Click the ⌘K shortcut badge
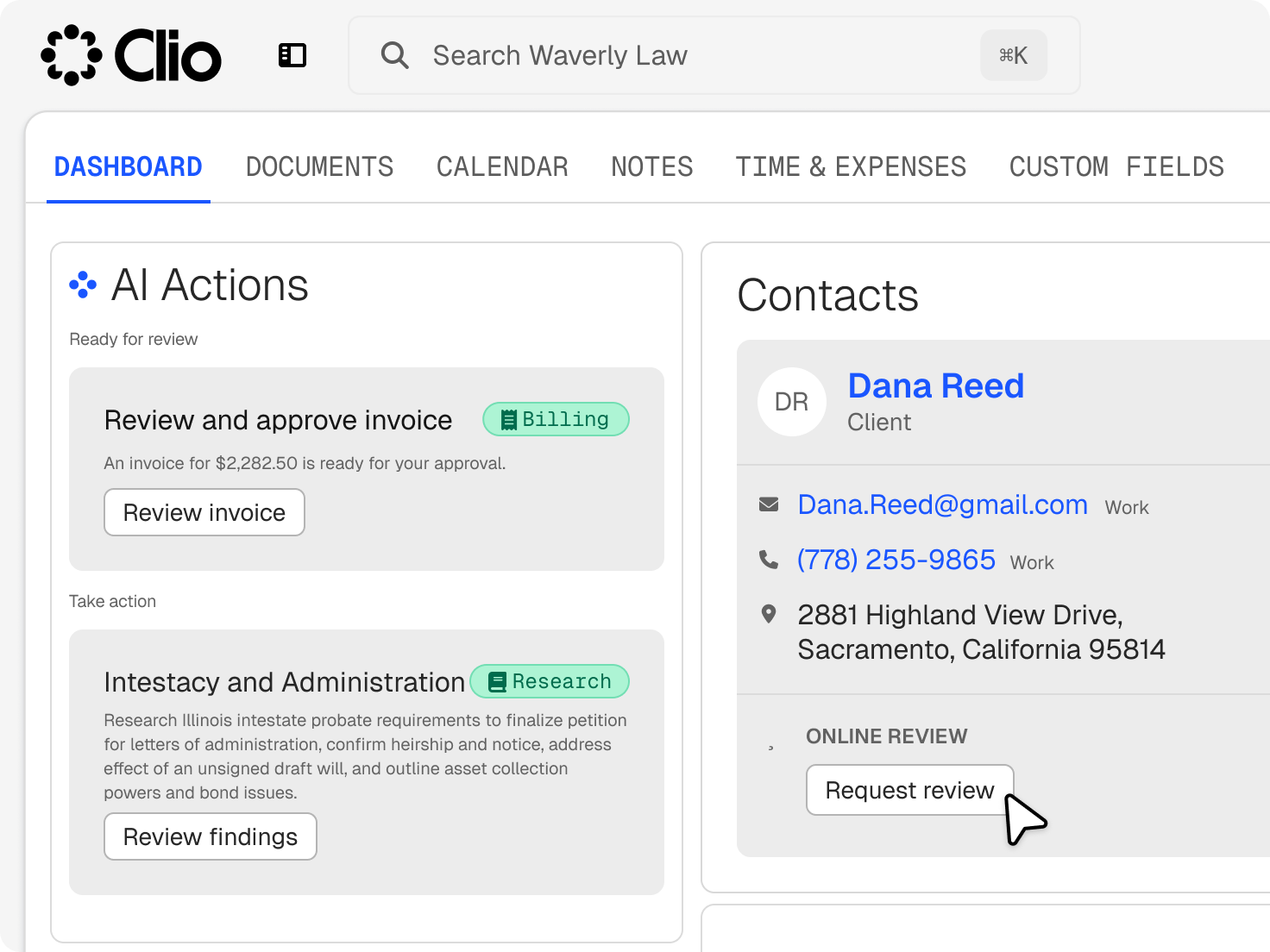 pyautogui.click(x=1014, y=55)
